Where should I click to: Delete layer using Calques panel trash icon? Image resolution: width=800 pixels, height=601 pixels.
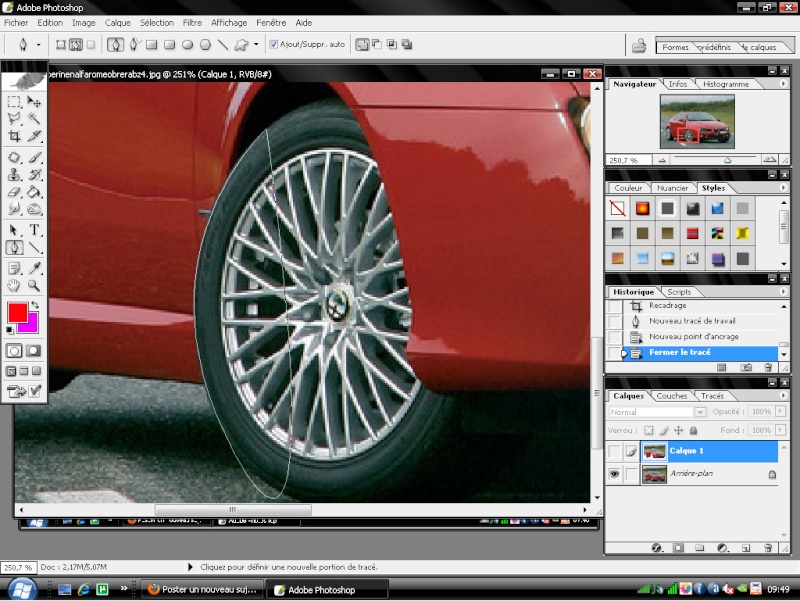coord(768,548)
